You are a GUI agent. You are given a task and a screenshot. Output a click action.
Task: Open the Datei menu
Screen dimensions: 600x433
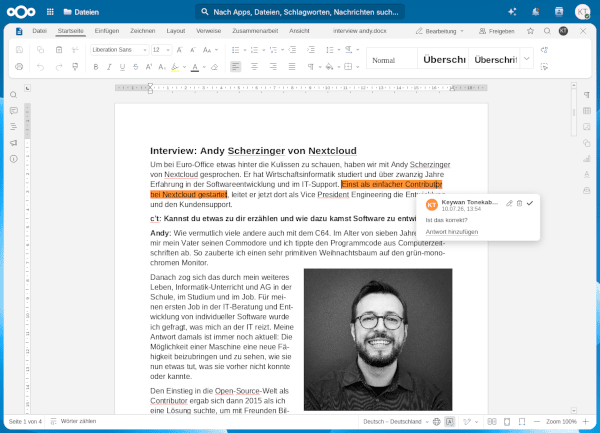click(x=39, y=31)
